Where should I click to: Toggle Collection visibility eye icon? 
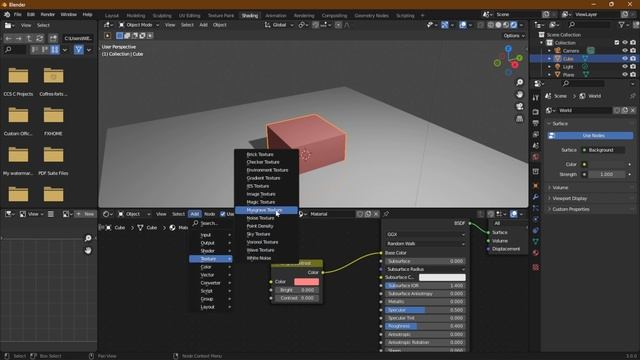point(625,42)
